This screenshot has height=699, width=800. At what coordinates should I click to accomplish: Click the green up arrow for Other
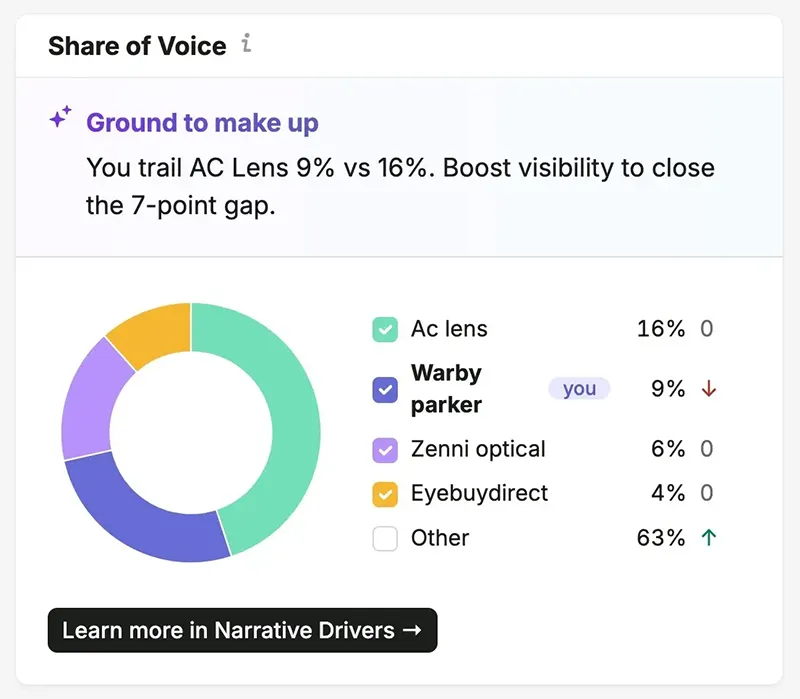[709, 537]
